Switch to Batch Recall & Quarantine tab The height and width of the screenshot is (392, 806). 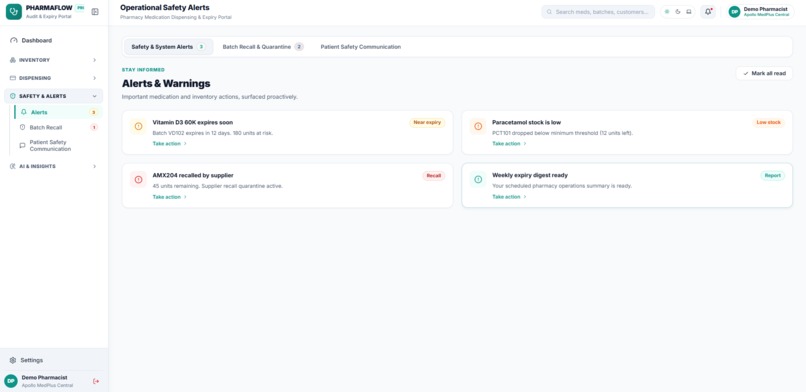coord(263,47)
